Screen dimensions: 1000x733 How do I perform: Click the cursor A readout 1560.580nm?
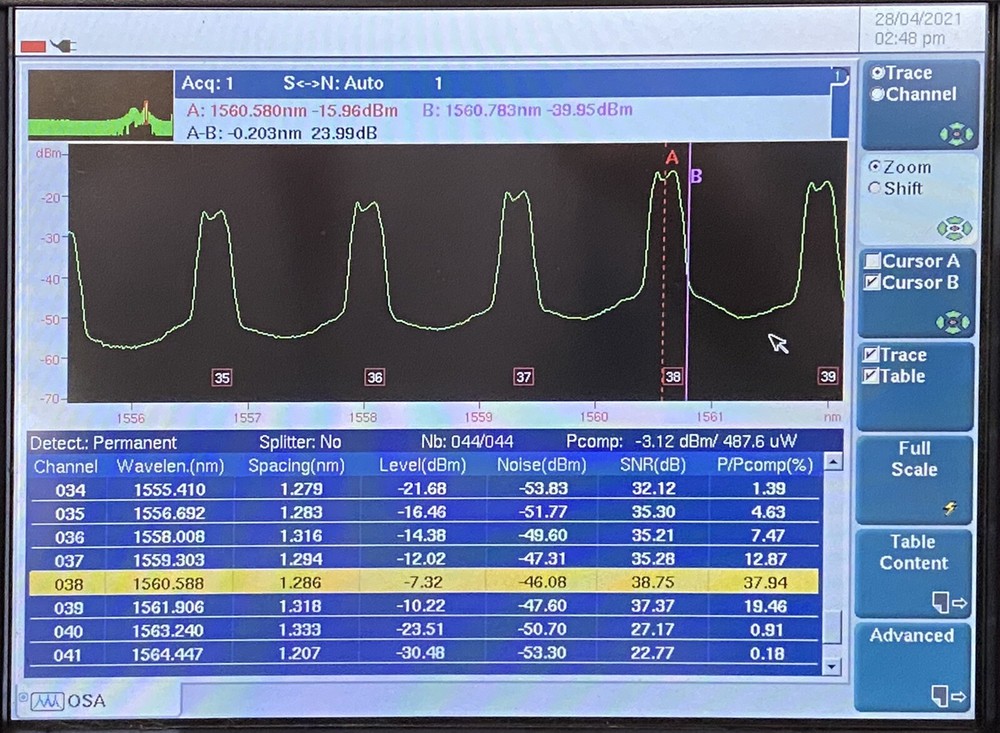coord(292,111)
